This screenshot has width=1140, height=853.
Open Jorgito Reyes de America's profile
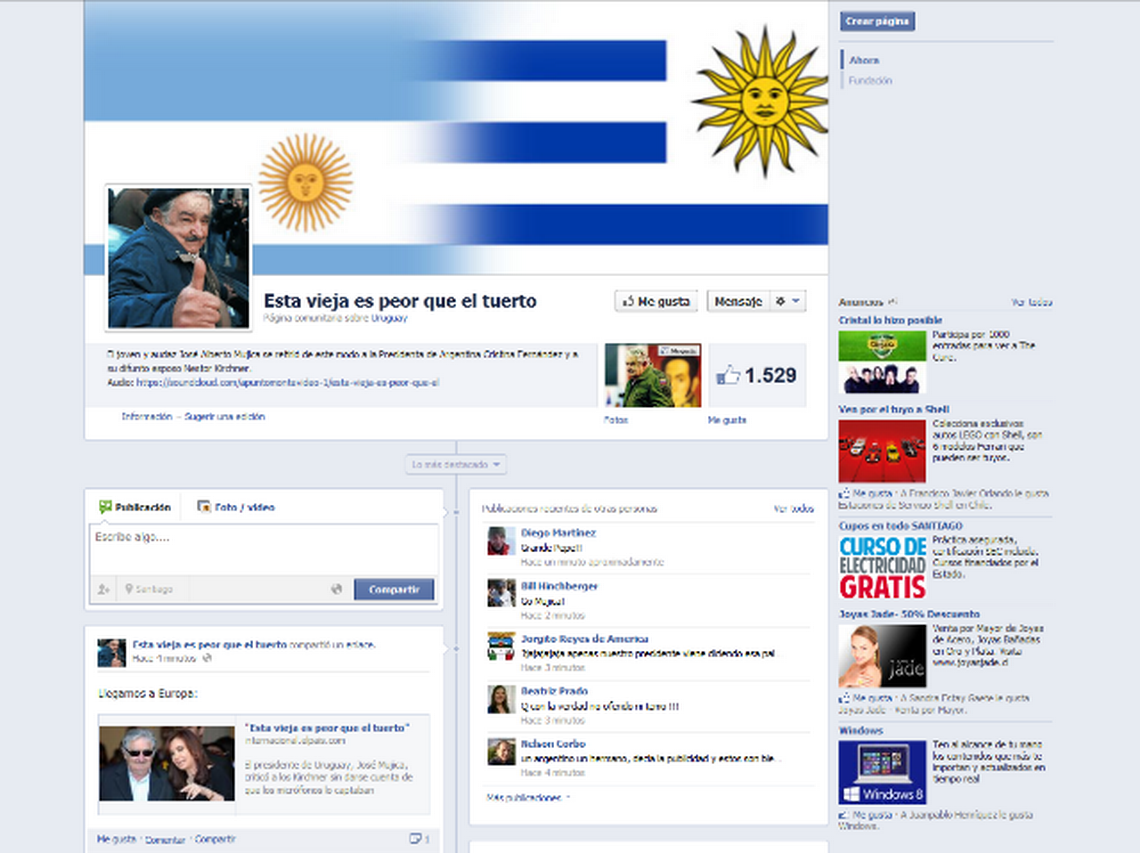585,639
